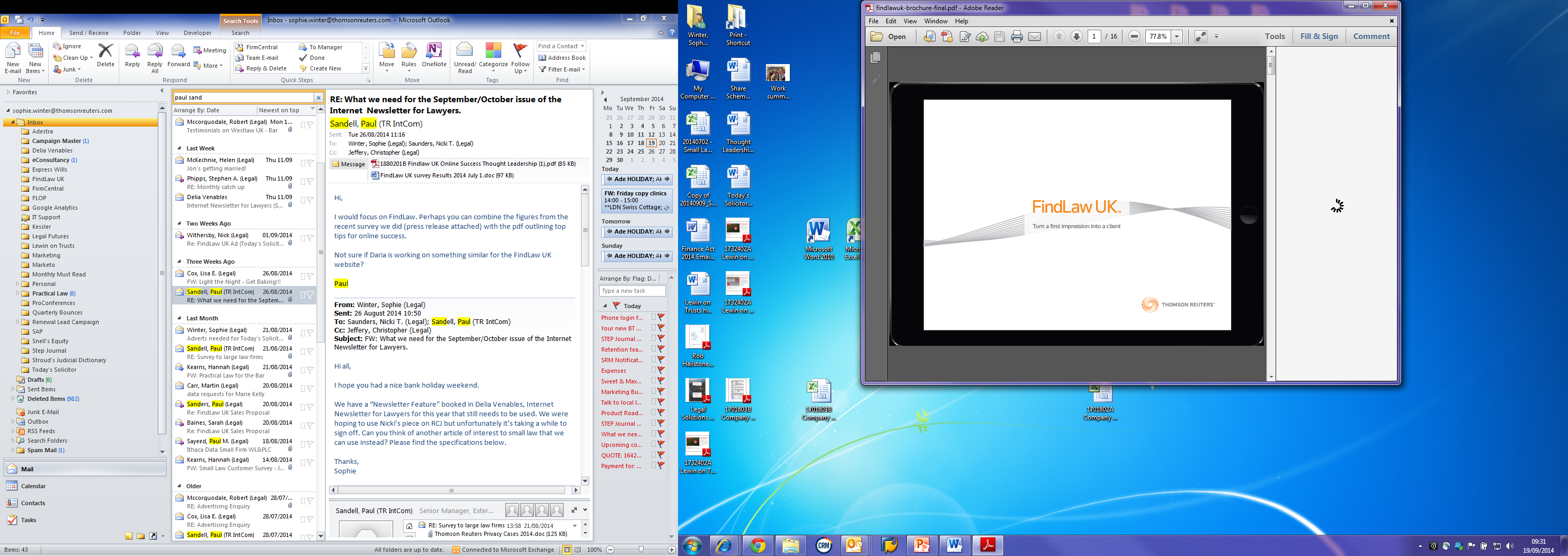This screenshot has height=556, width=1568.
Task: Open the FindLaw UK survey Results attachment
Action: pyautogui.click(x=446, y=175)
